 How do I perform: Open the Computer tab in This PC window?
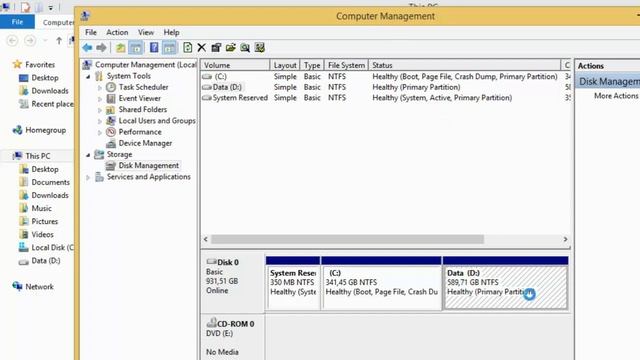58,22
